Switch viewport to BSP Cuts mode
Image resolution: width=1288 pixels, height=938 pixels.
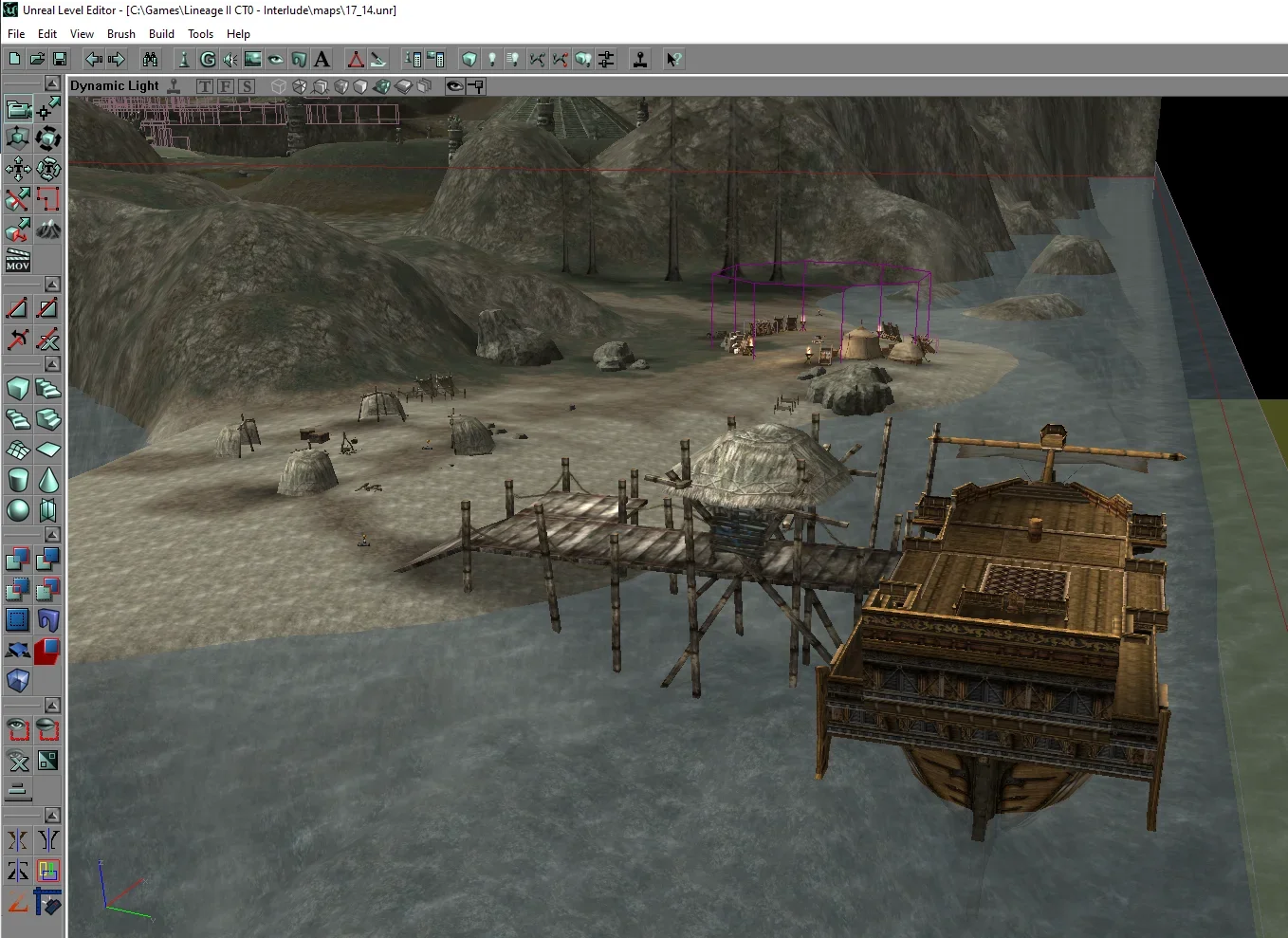click(x=320, y=85)
